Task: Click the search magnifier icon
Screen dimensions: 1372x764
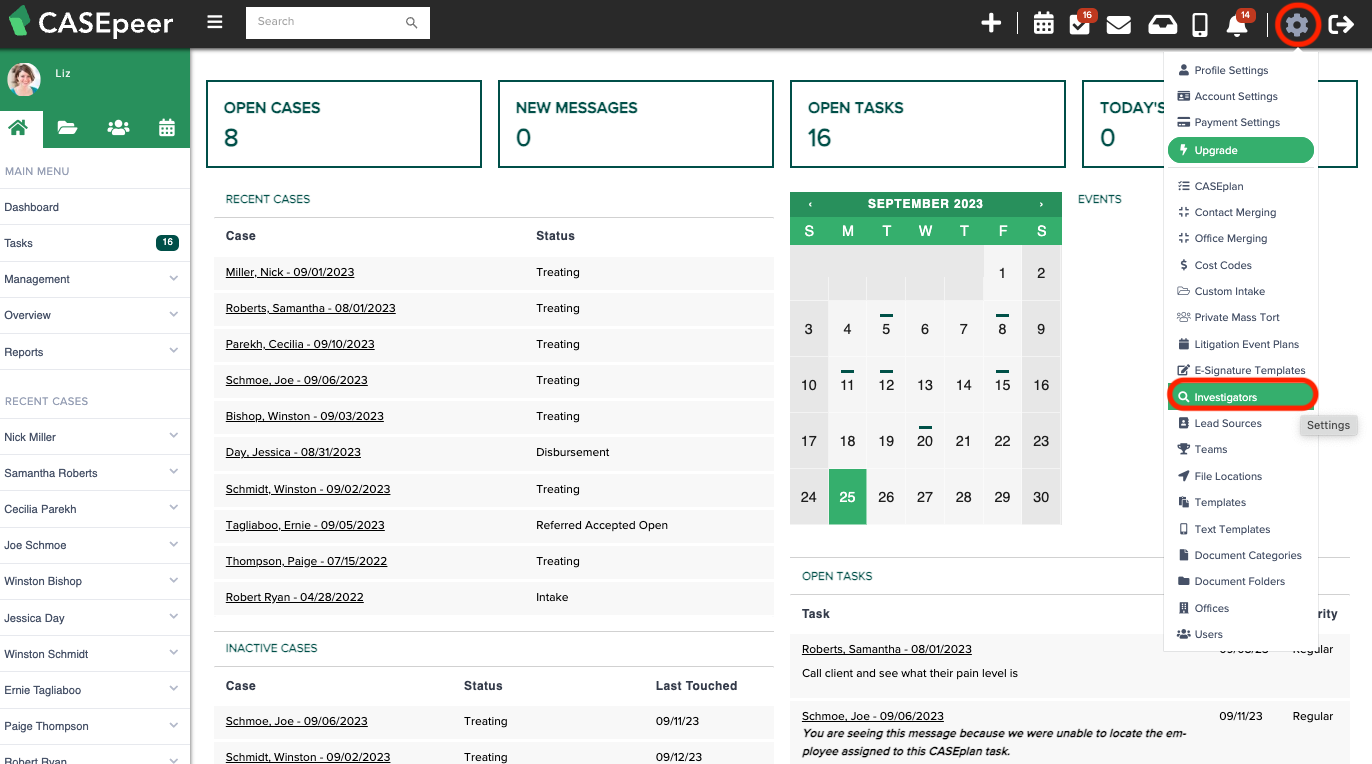Action: pyautogui.click(x=412, y=22)
